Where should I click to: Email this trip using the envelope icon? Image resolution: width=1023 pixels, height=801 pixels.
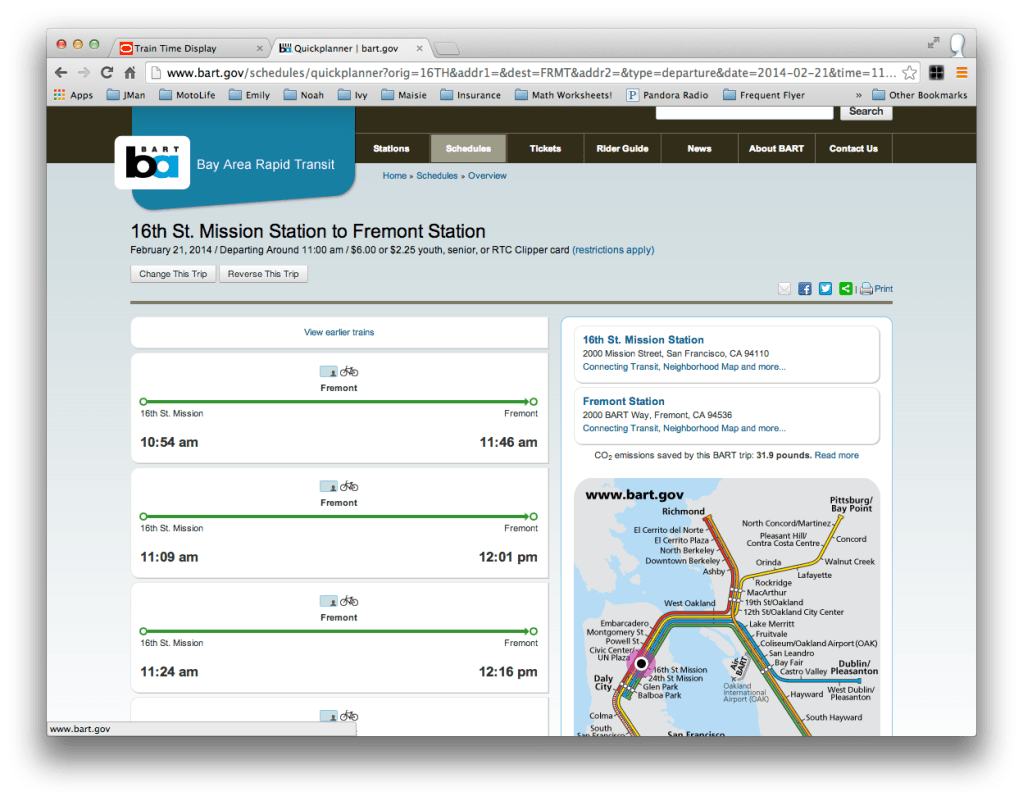pos(784,288)
